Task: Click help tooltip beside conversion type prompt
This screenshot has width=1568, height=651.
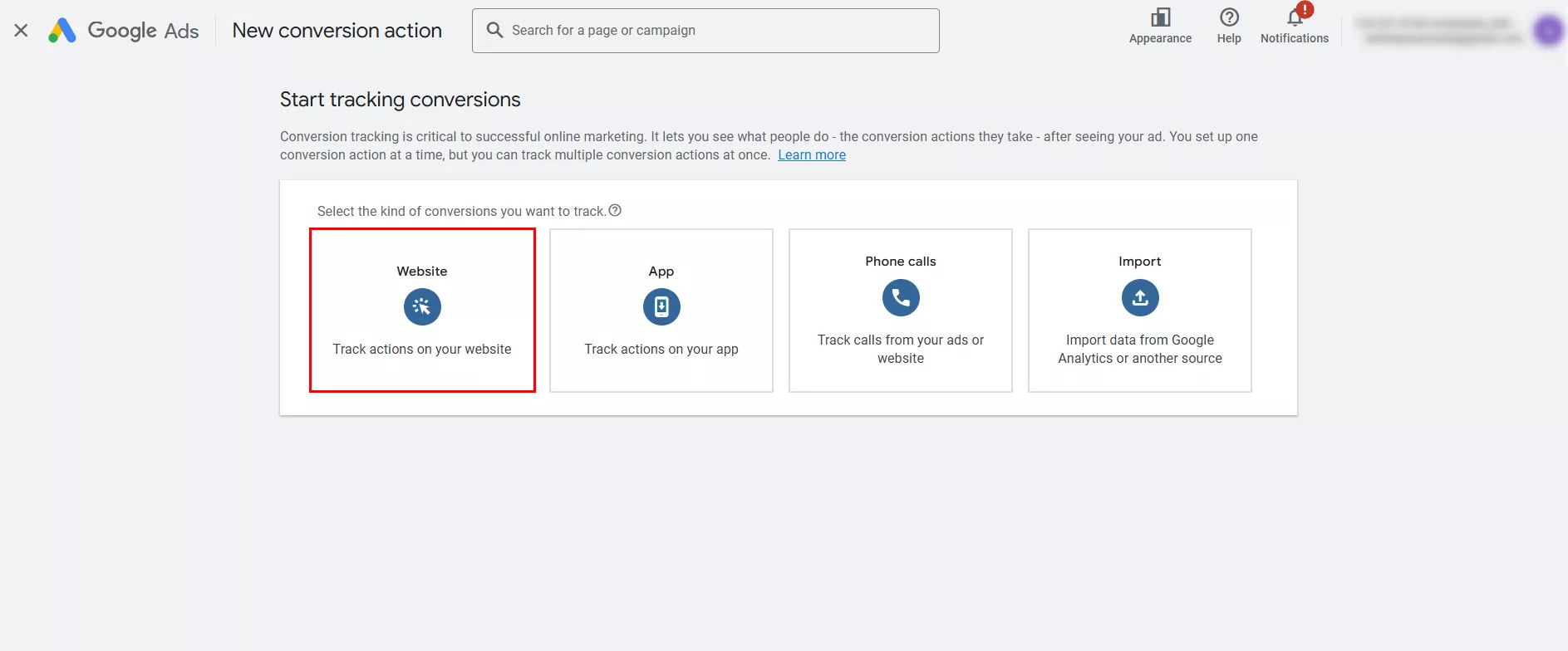Action: pyautogui.click(x=615, y=211)
